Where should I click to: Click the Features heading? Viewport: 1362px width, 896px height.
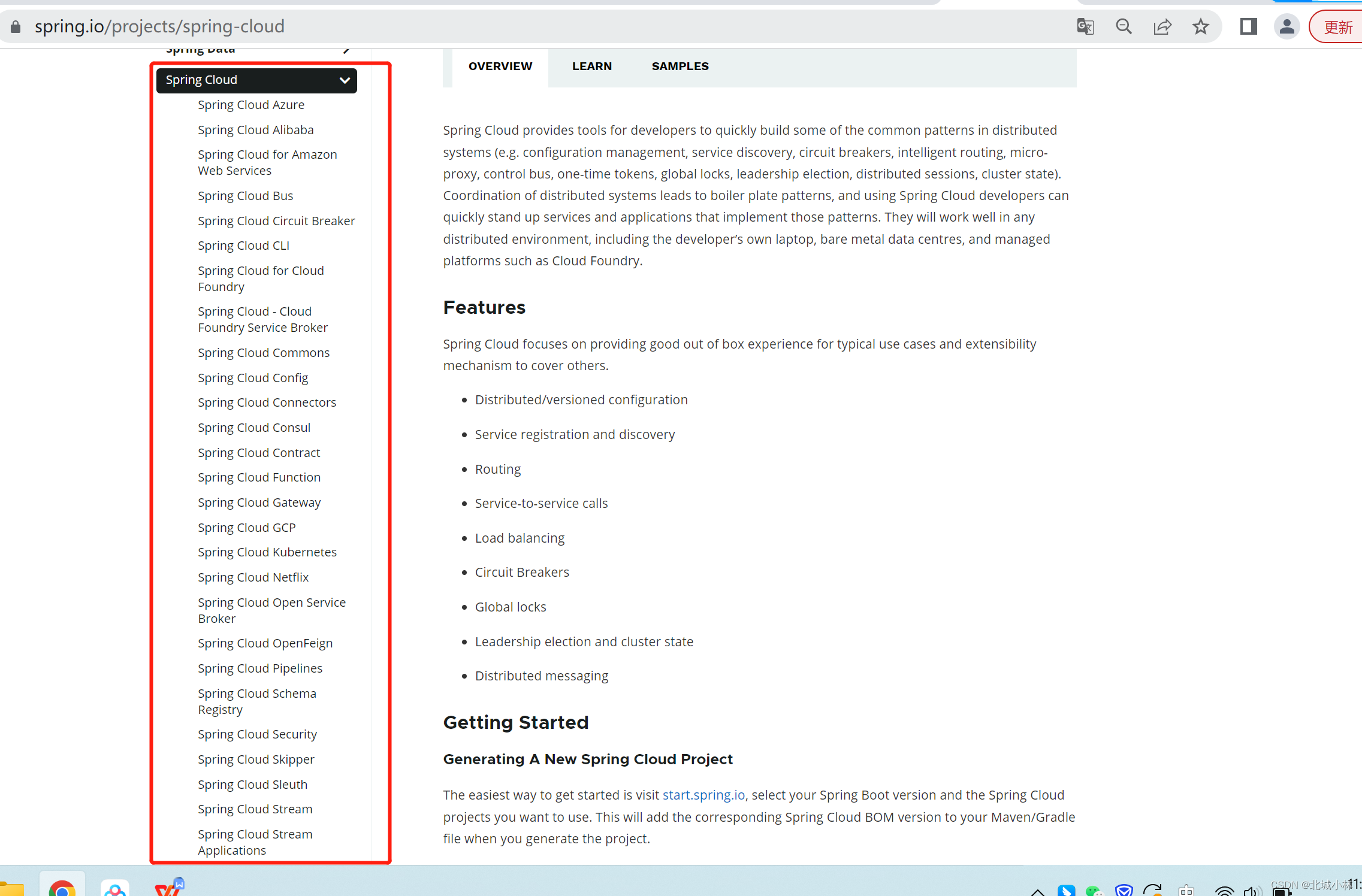(484, 308)
